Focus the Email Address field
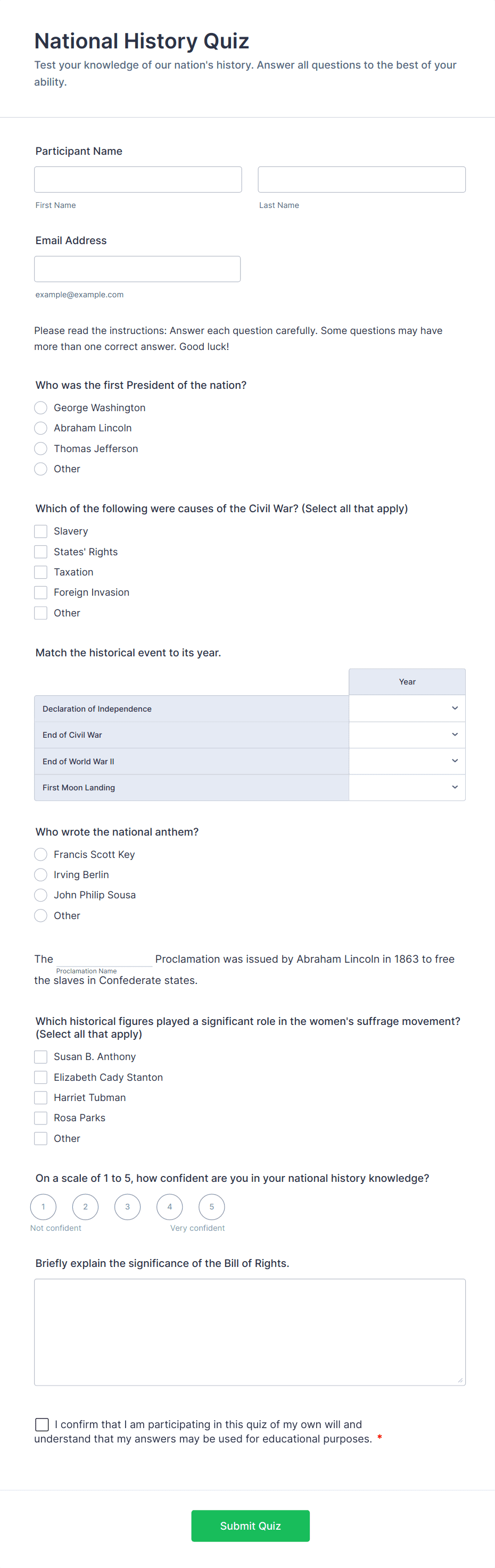495x1568 pixels. (138, 269)
